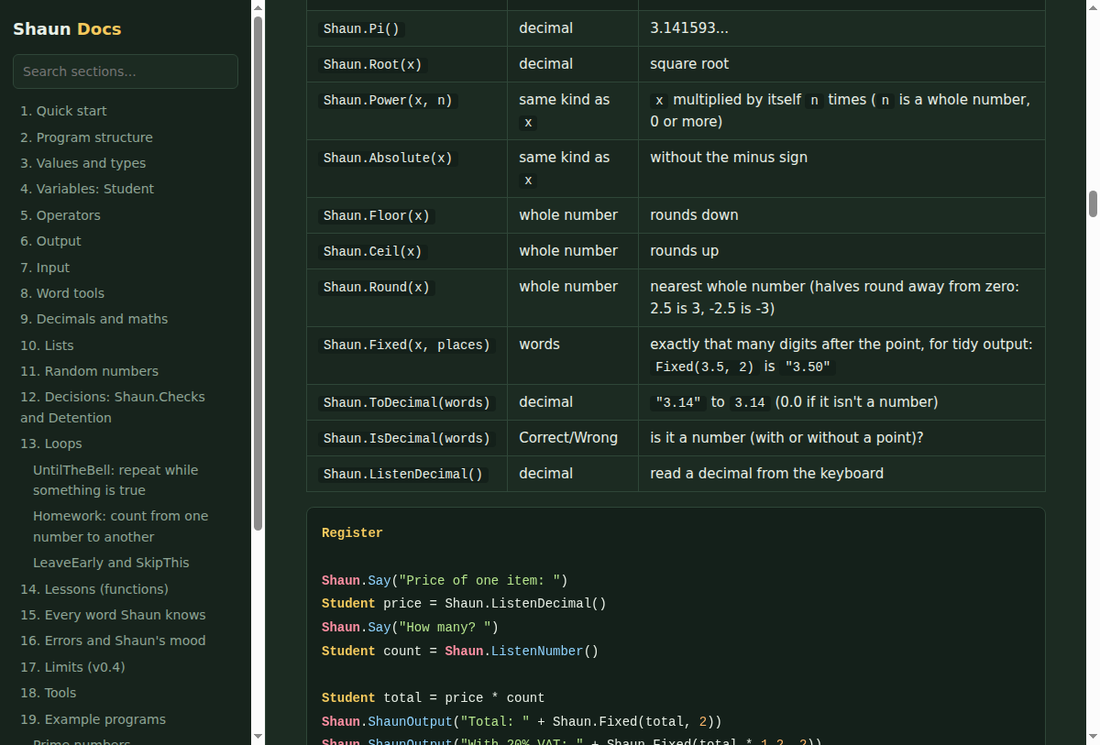Click 'without the minus sign' description
This screenshot has width=1100, height=745.
pyautogui.click(x=728, y=157)
